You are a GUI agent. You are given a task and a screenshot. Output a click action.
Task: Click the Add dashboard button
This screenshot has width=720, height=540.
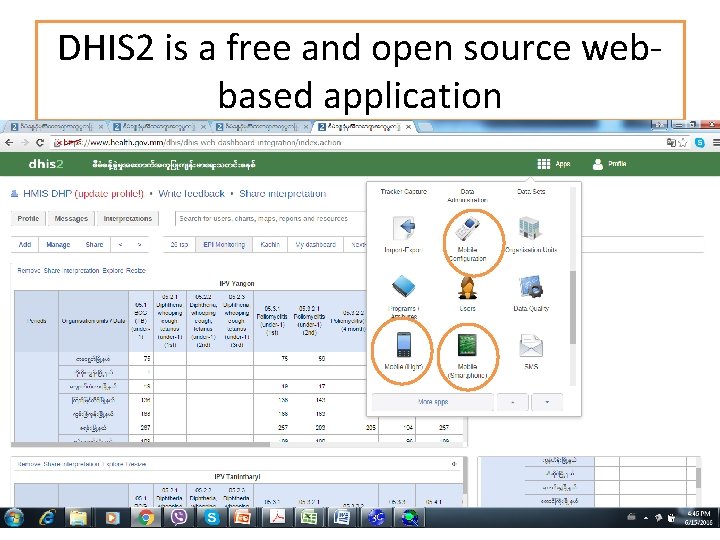[25, 245]
